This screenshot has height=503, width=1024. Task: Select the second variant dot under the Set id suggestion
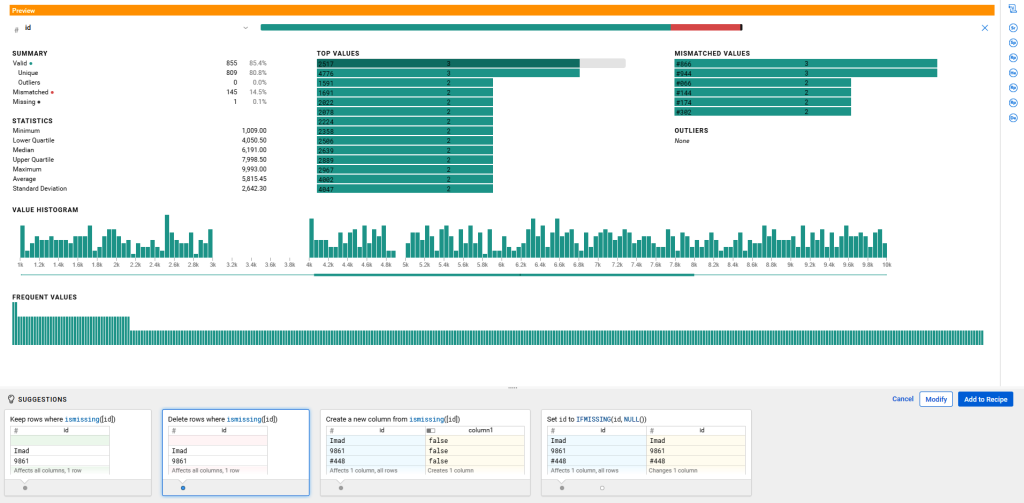[602, 488]
